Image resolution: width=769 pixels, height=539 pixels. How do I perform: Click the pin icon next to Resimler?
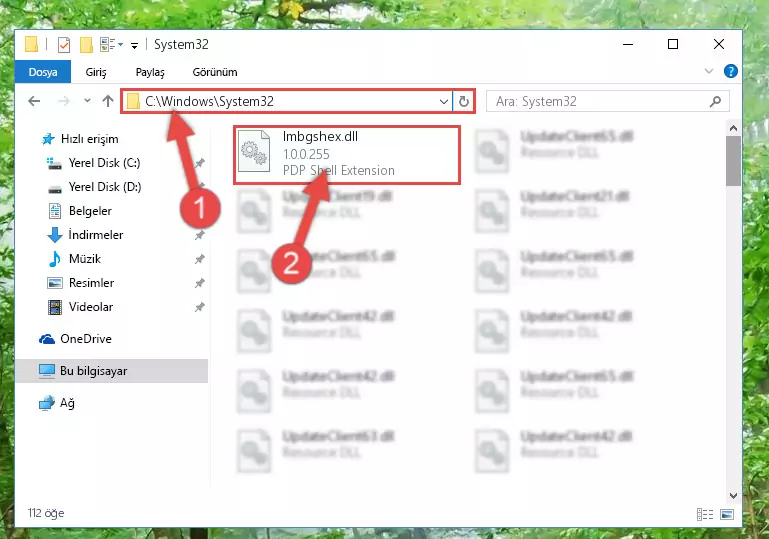coord(199,283)
